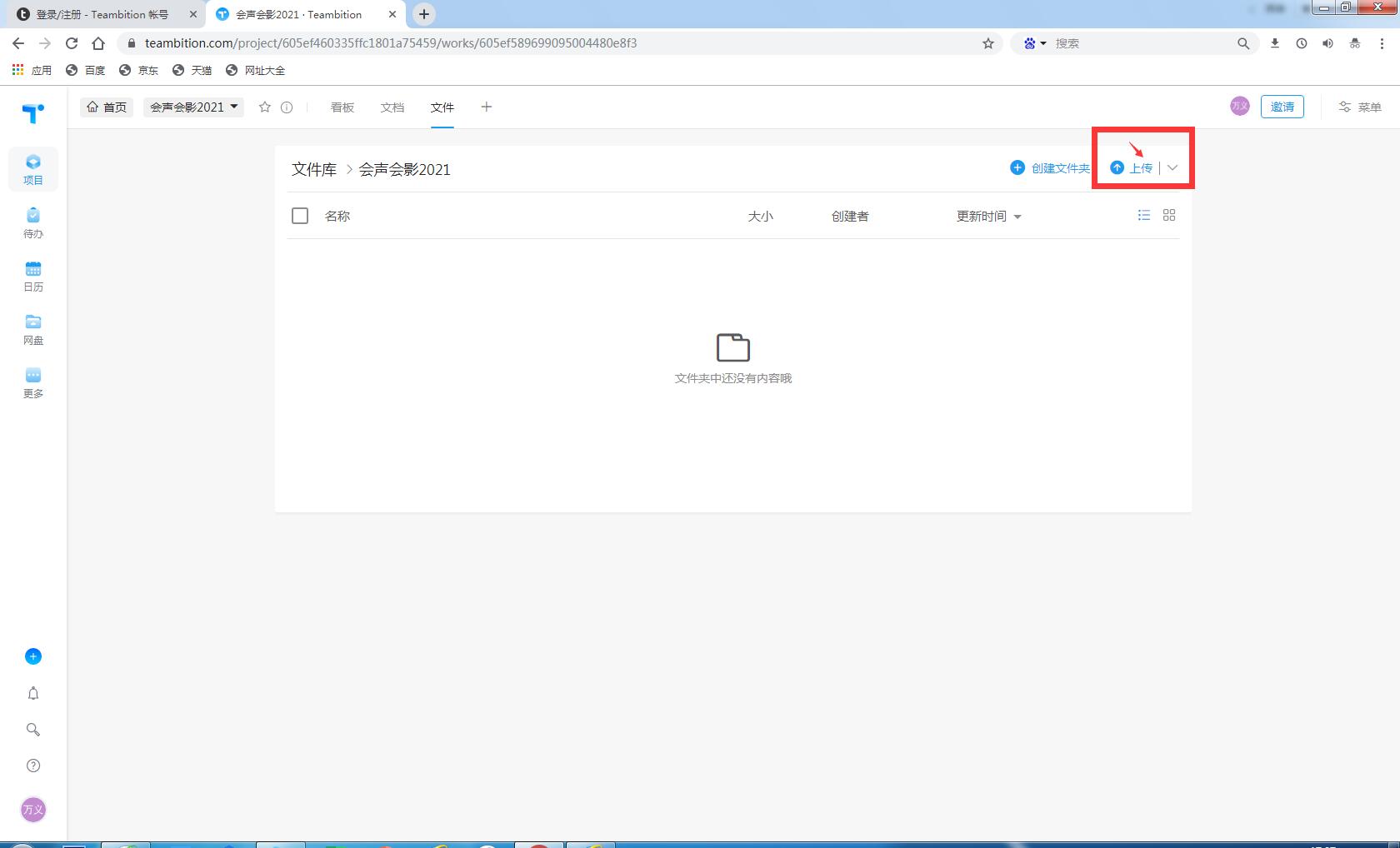
Task: Open the 更多 sidebar icon
Action: point(33,383)
